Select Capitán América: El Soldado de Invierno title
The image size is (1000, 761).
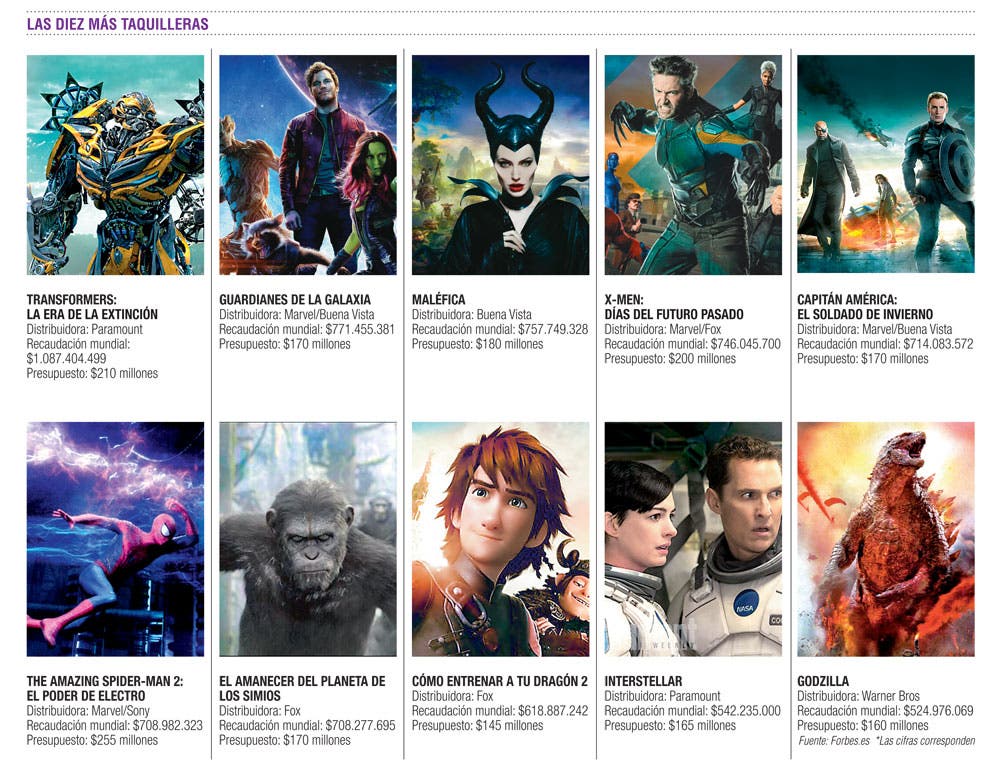click(865, 307)
